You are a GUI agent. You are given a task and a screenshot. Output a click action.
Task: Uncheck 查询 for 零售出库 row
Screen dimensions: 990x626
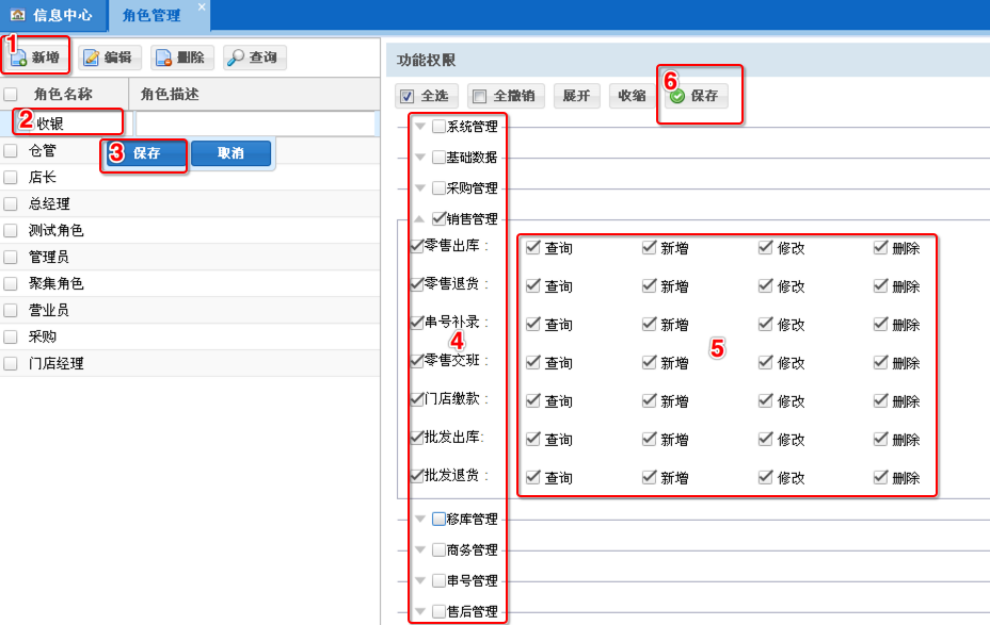[533, 247]
